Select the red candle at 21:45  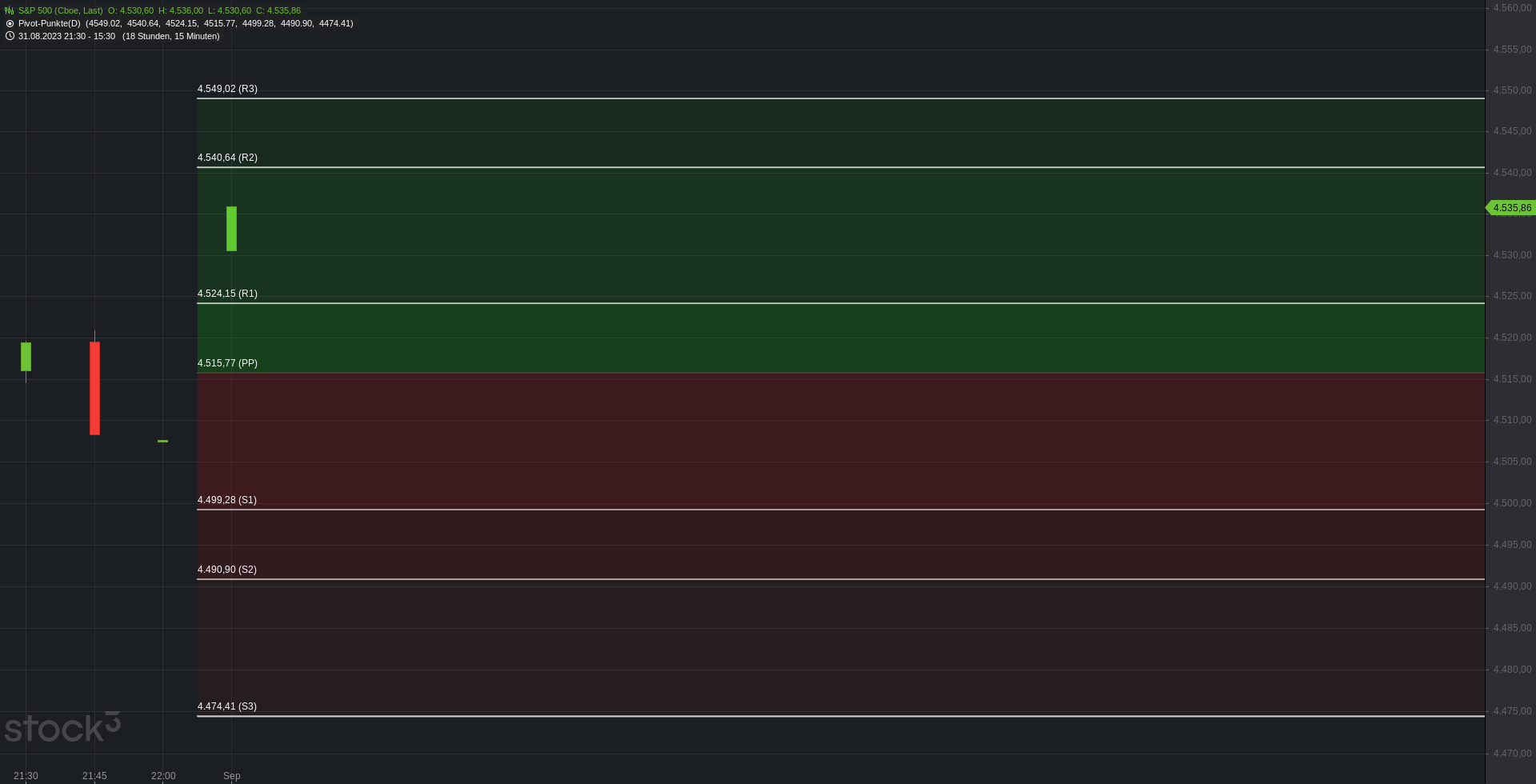click(94, 388)
